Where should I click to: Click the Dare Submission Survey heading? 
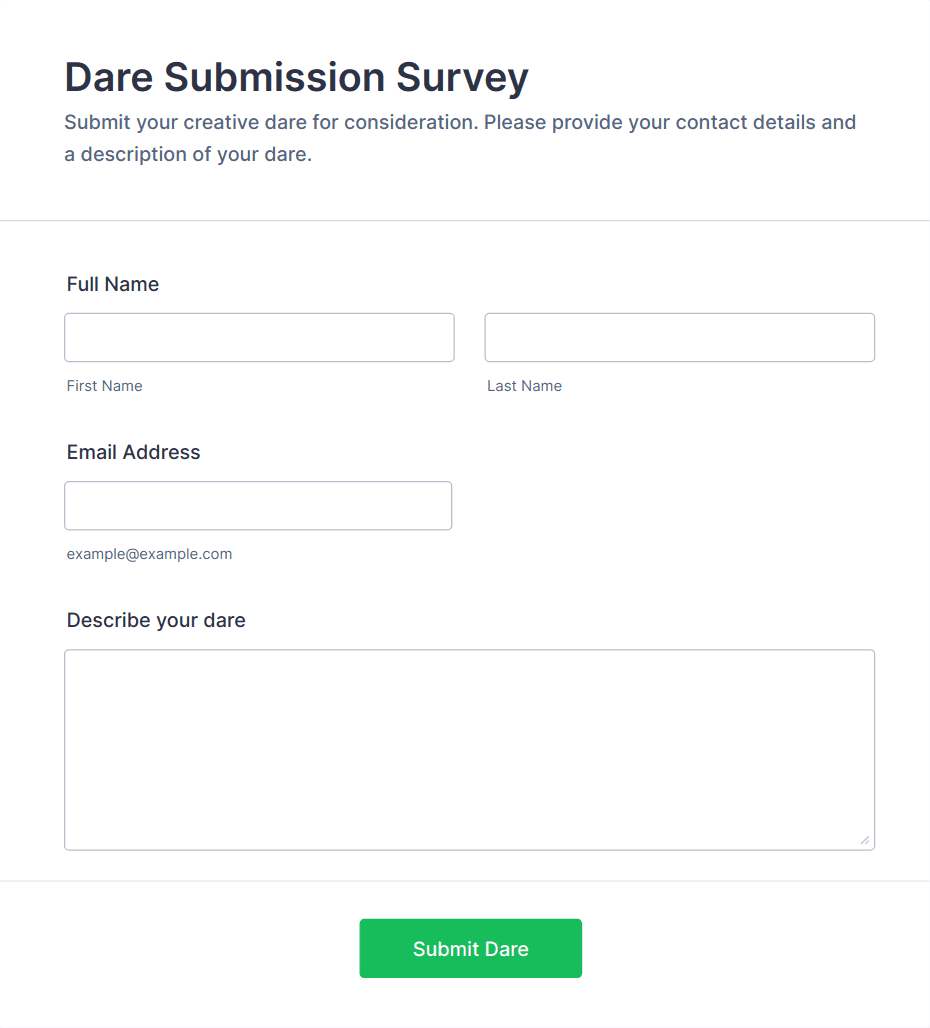tap(296, 77)
